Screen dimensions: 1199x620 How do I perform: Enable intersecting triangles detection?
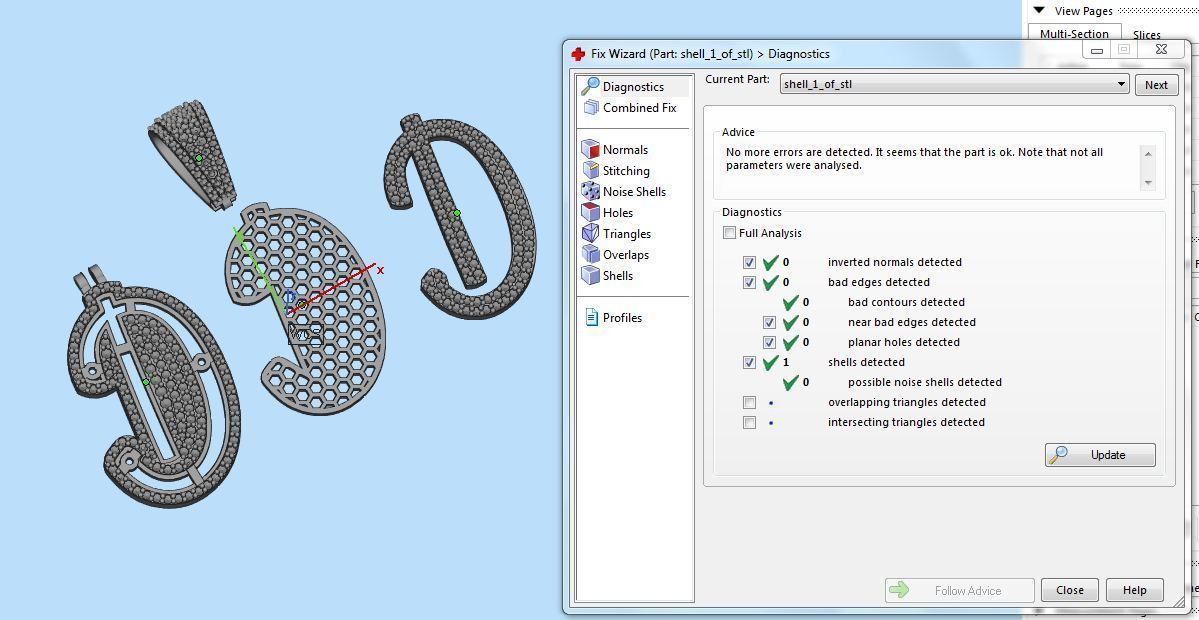(x=749, y=422)
